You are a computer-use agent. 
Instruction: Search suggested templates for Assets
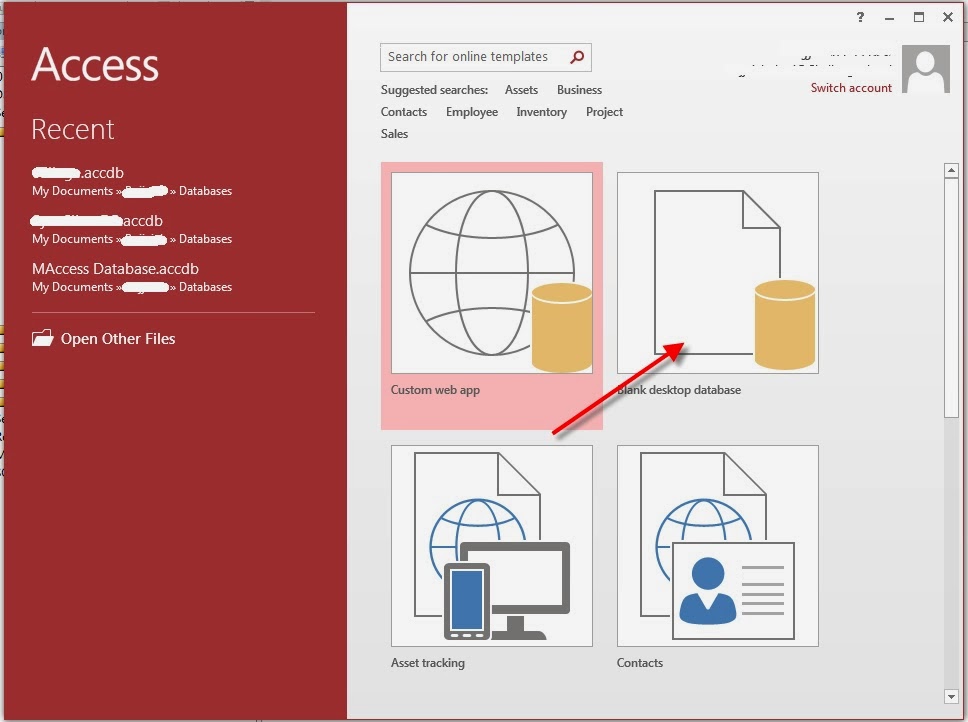[x=521, y=89]
